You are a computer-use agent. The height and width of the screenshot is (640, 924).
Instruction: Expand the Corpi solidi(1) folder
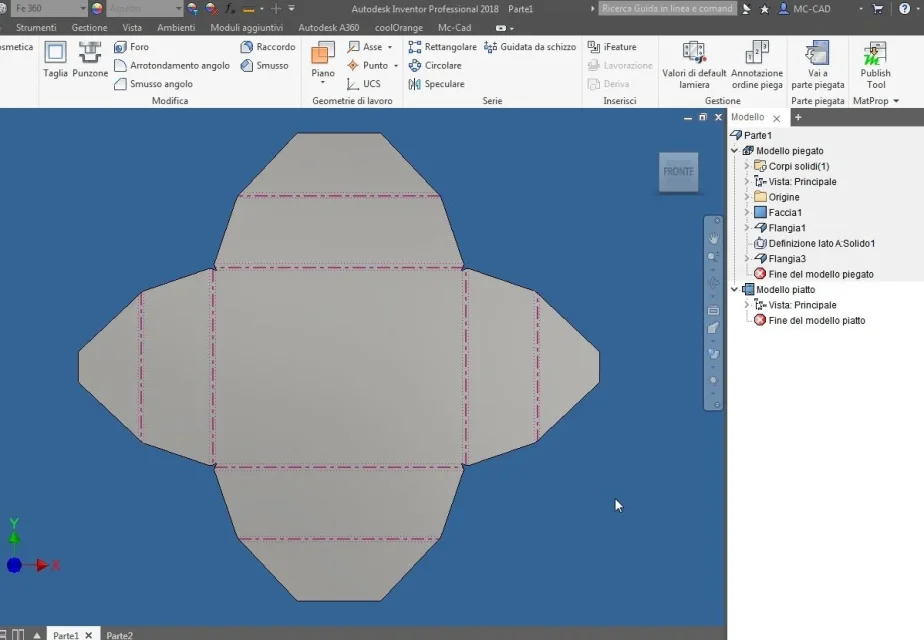click(747, 166)
